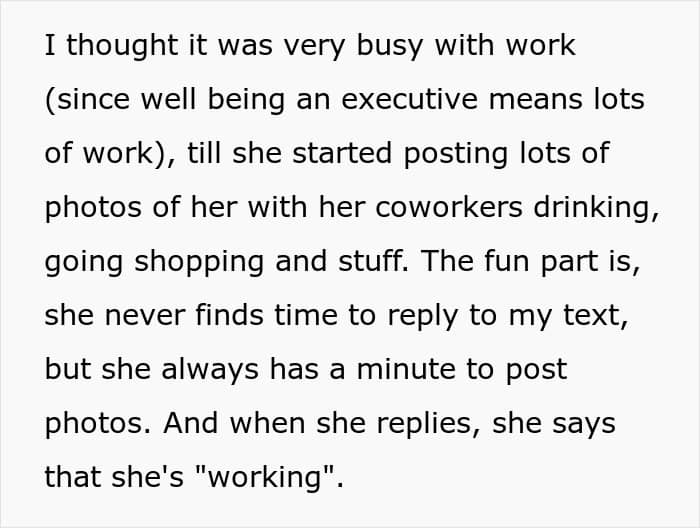Click the word "drinking," in the paragraph

596,208
